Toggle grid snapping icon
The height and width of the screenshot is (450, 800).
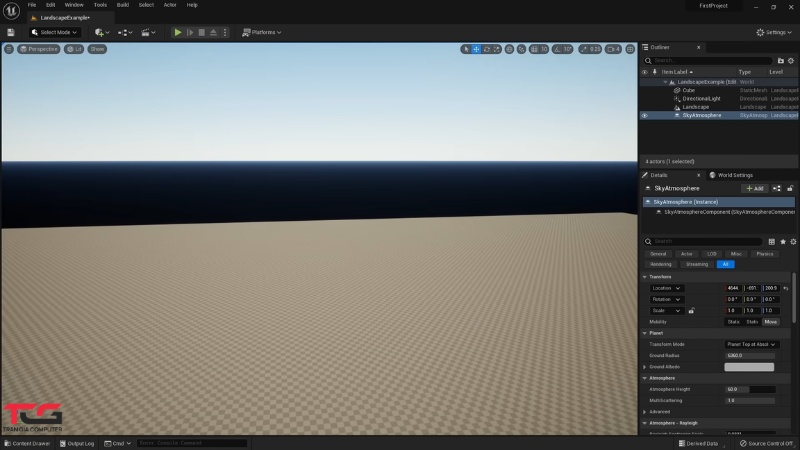[x=534, y=49]
